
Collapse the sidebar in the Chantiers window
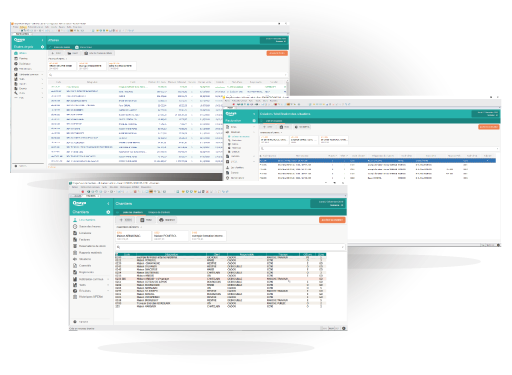(x=108, y=203)
